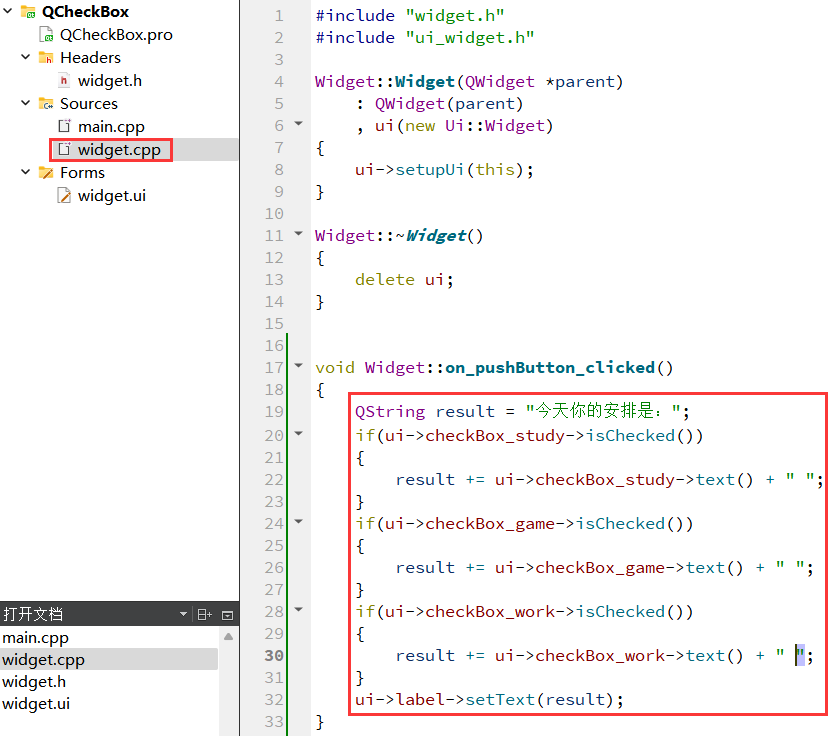Click the close panel icon in 打开文档 header

(x=227, y=615)
